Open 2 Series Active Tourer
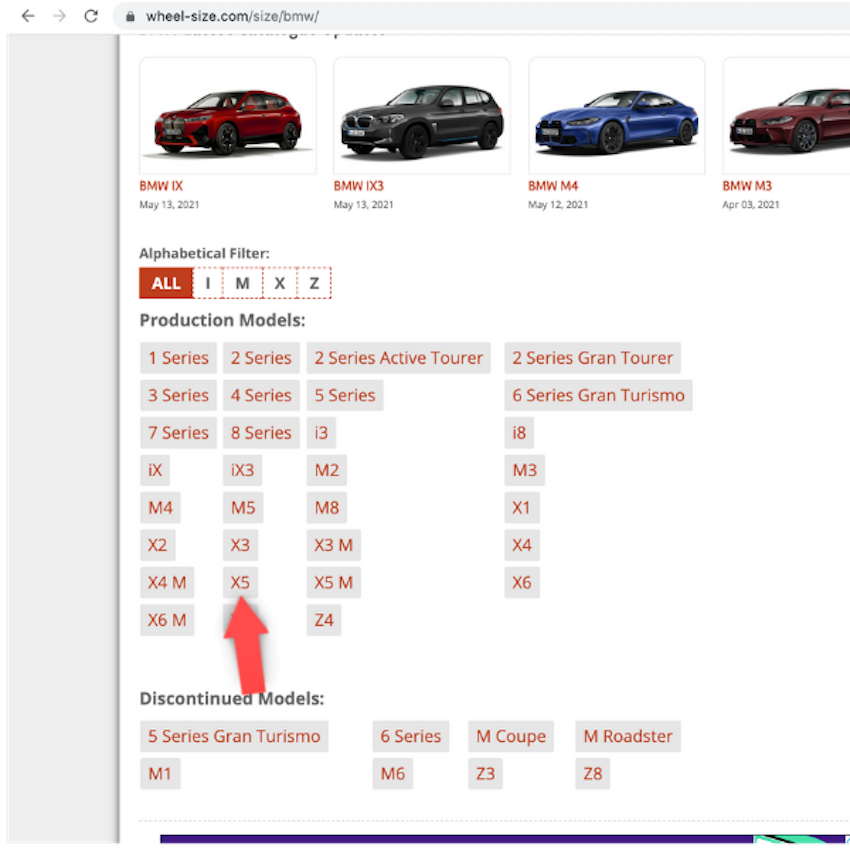The height and width of the screenshot is (850, 850). click(398, 358)
